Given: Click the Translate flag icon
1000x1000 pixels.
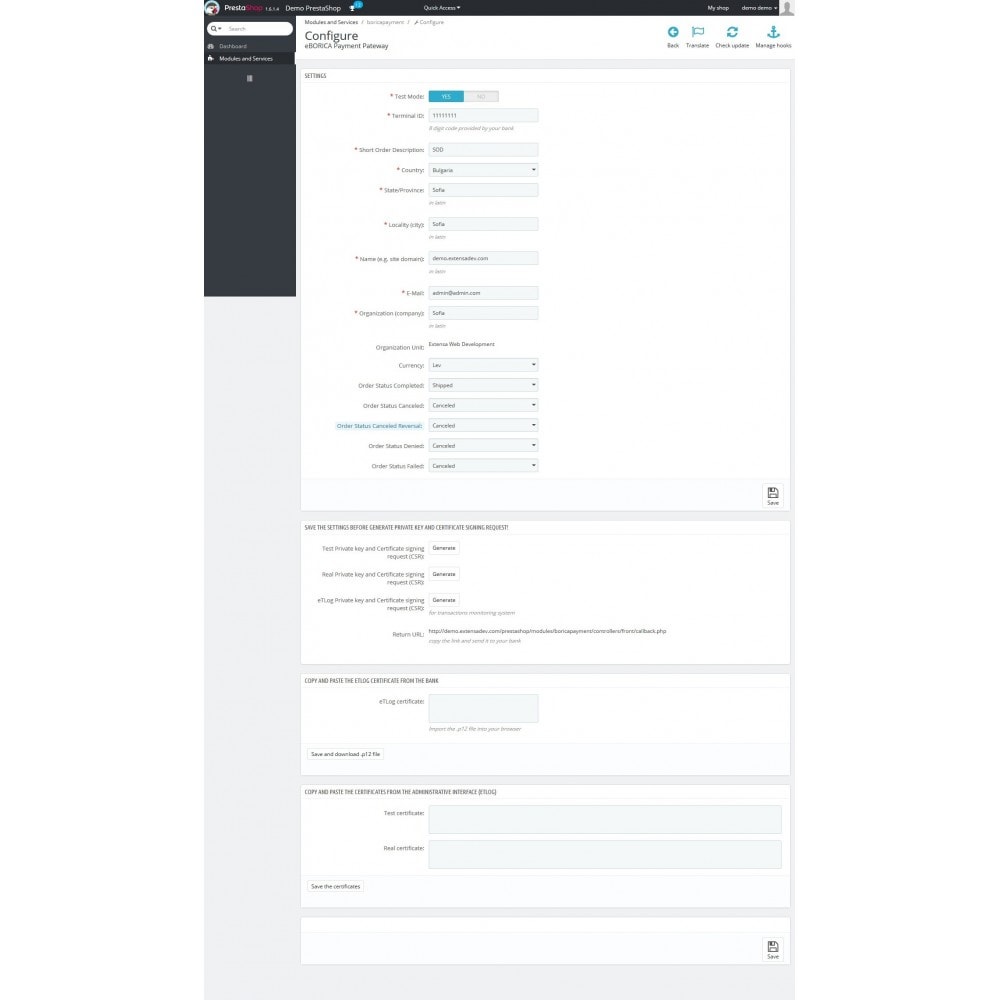Looking at the screenshot, I should tap(698, 32).
